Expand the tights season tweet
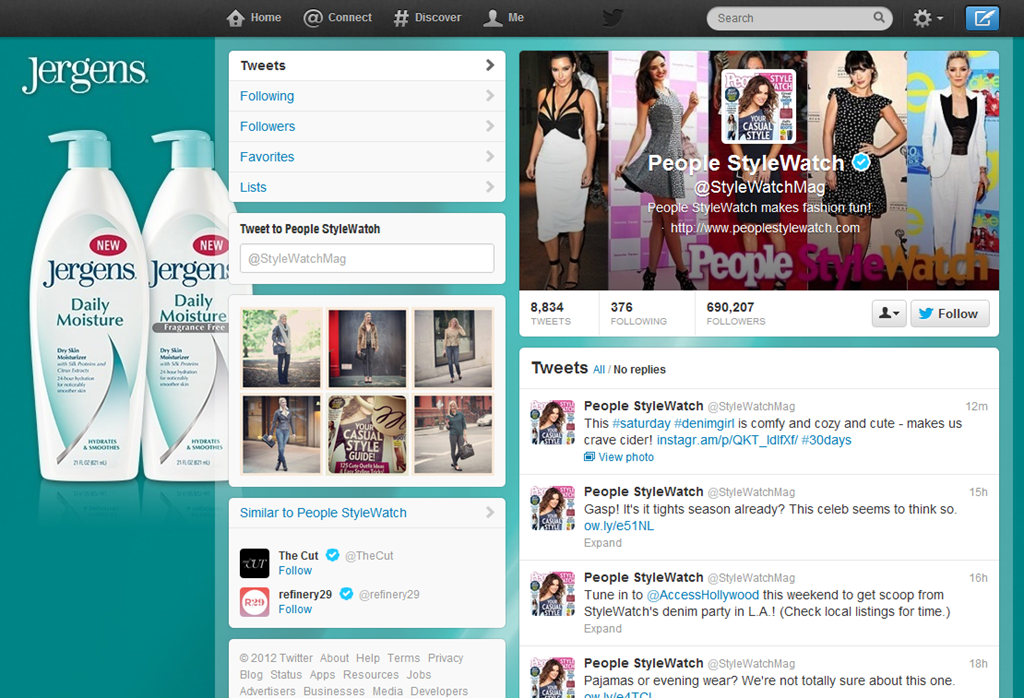Screen dimensions: 1024x698 click(603, 543)
